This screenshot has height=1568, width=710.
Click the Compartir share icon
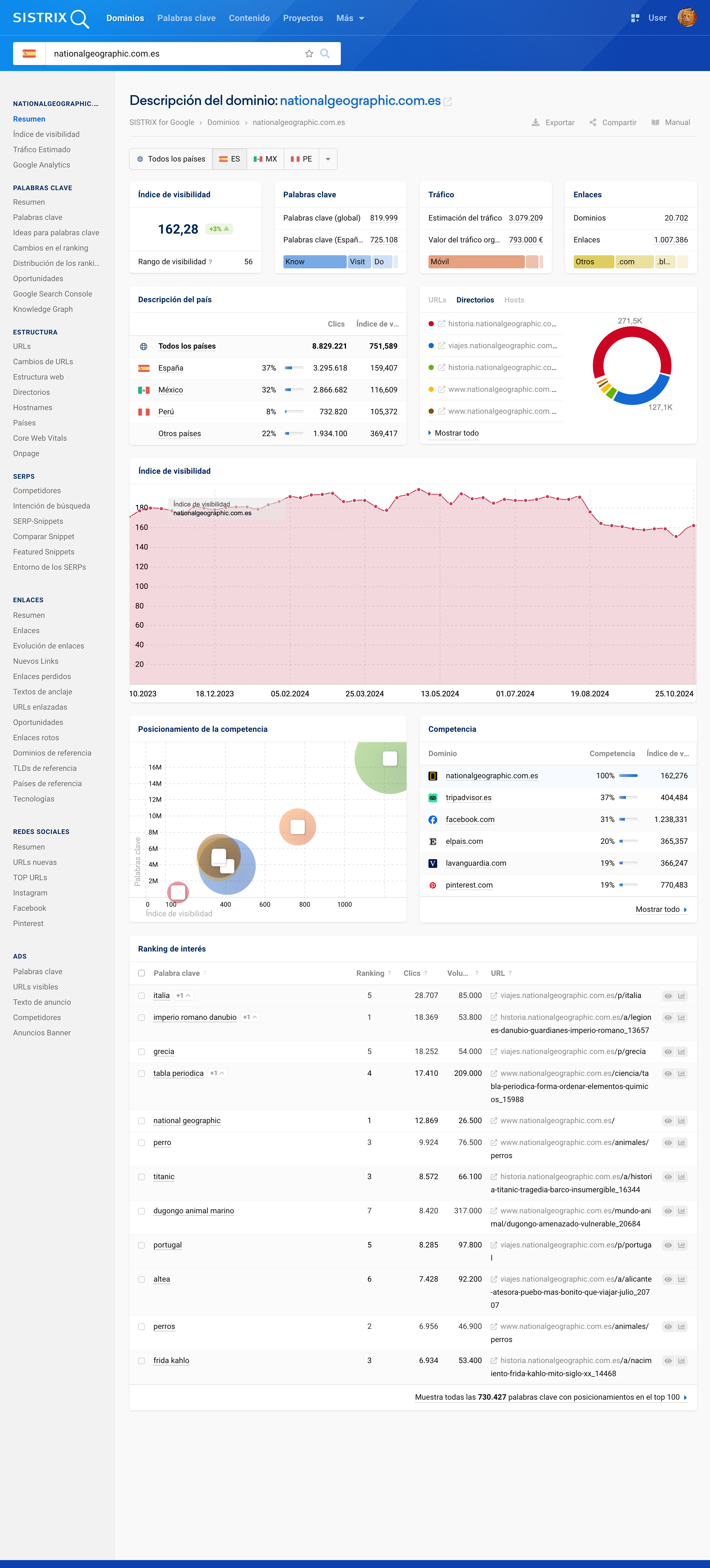[x=593, y=122]
